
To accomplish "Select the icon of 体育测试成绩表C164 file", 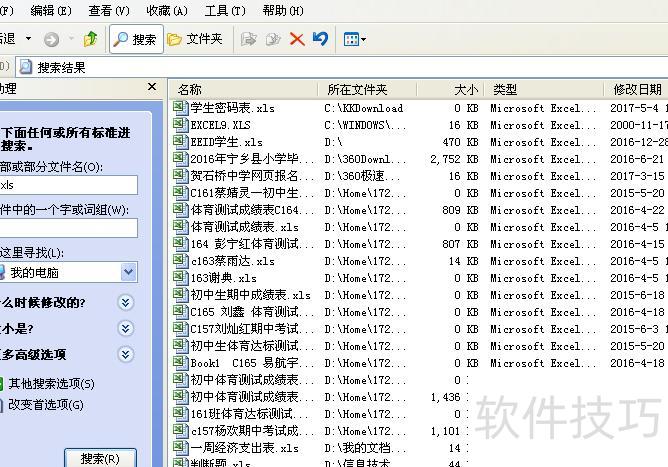I will pos(181,210).
